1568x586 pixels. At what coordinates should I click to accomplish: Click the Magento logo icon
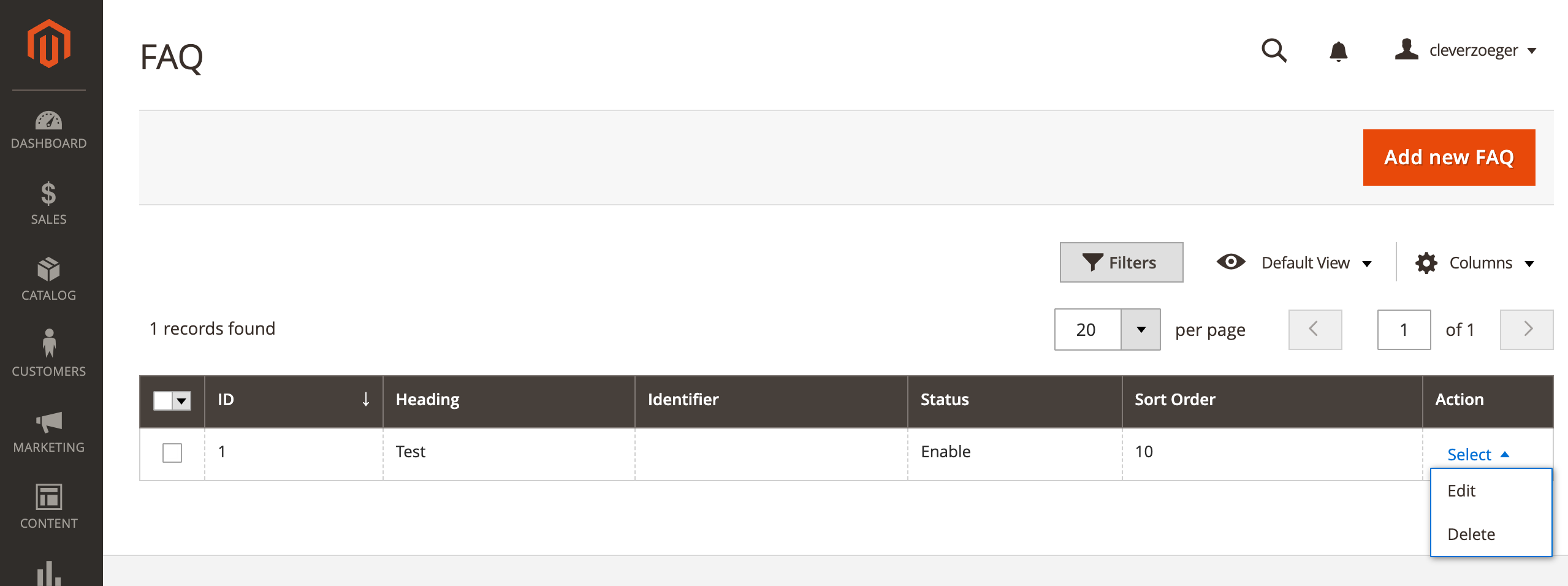tap(49, 43)
